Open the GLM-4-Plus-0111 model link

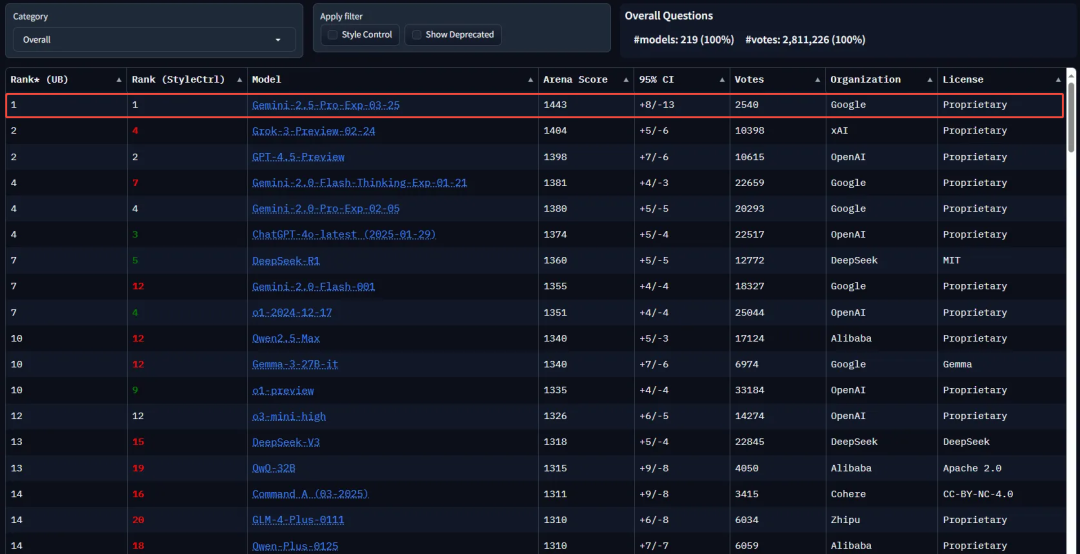298,520
